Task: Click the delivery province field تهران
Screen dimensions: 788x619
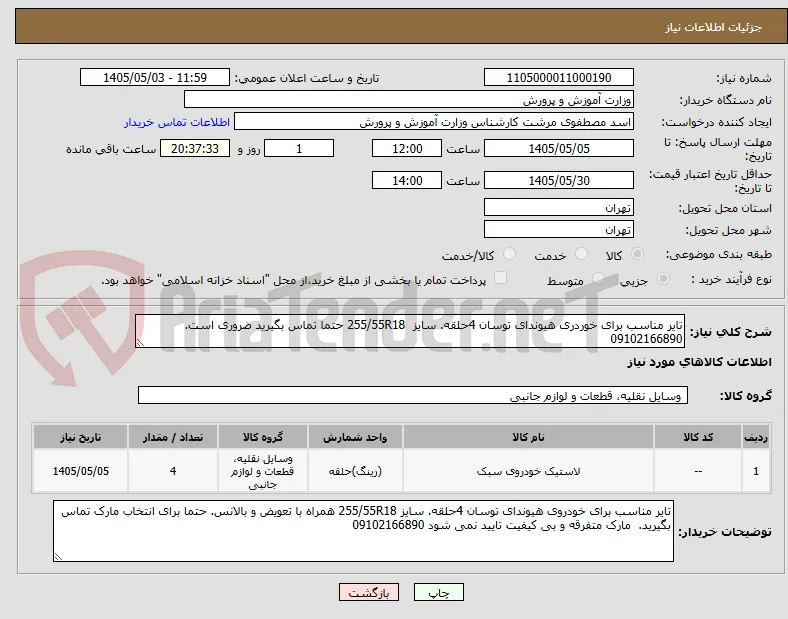Action: click(558, 208)
